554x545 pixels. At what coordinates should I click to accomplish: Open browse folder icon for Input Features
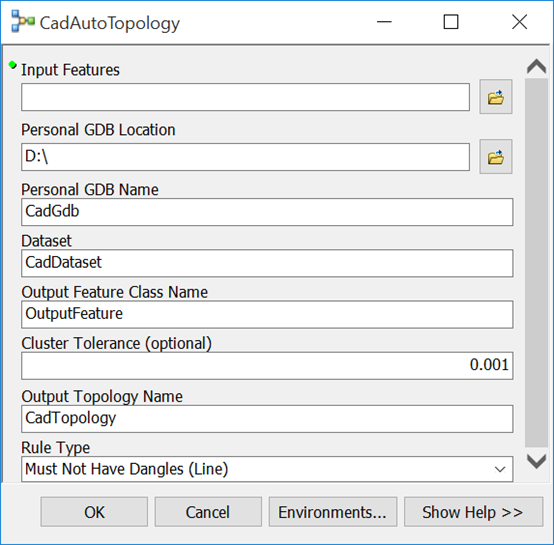(x=496, y=97)
